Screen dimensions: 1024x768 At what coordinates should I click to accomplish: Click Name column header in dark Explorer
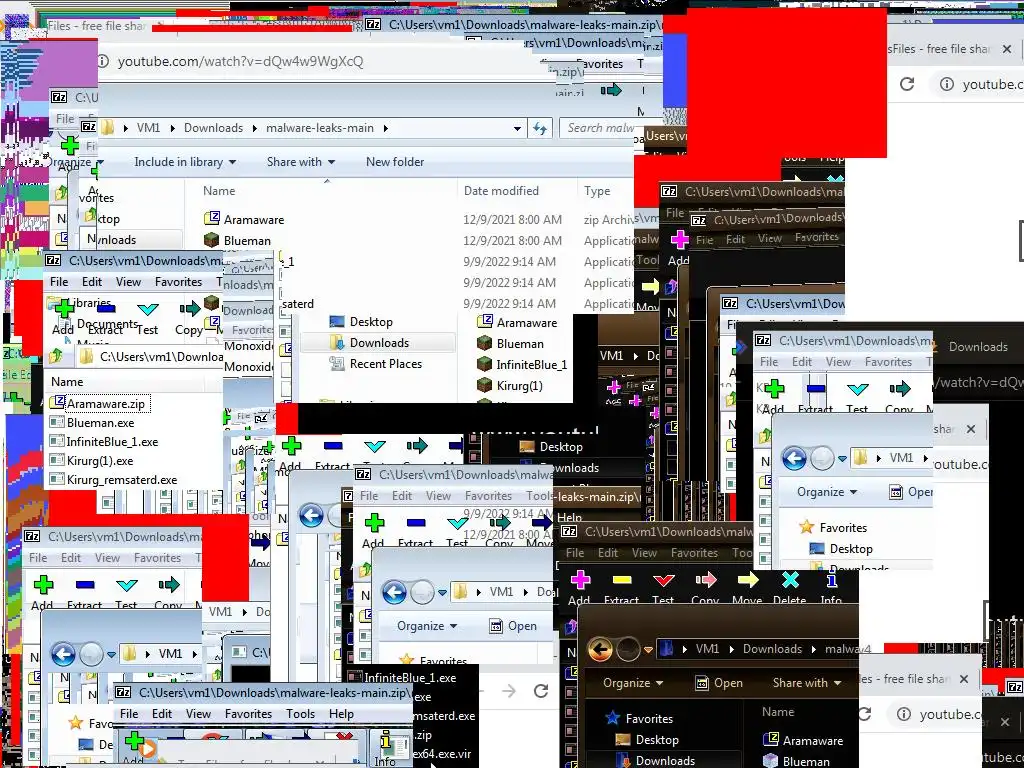[778, 712]
